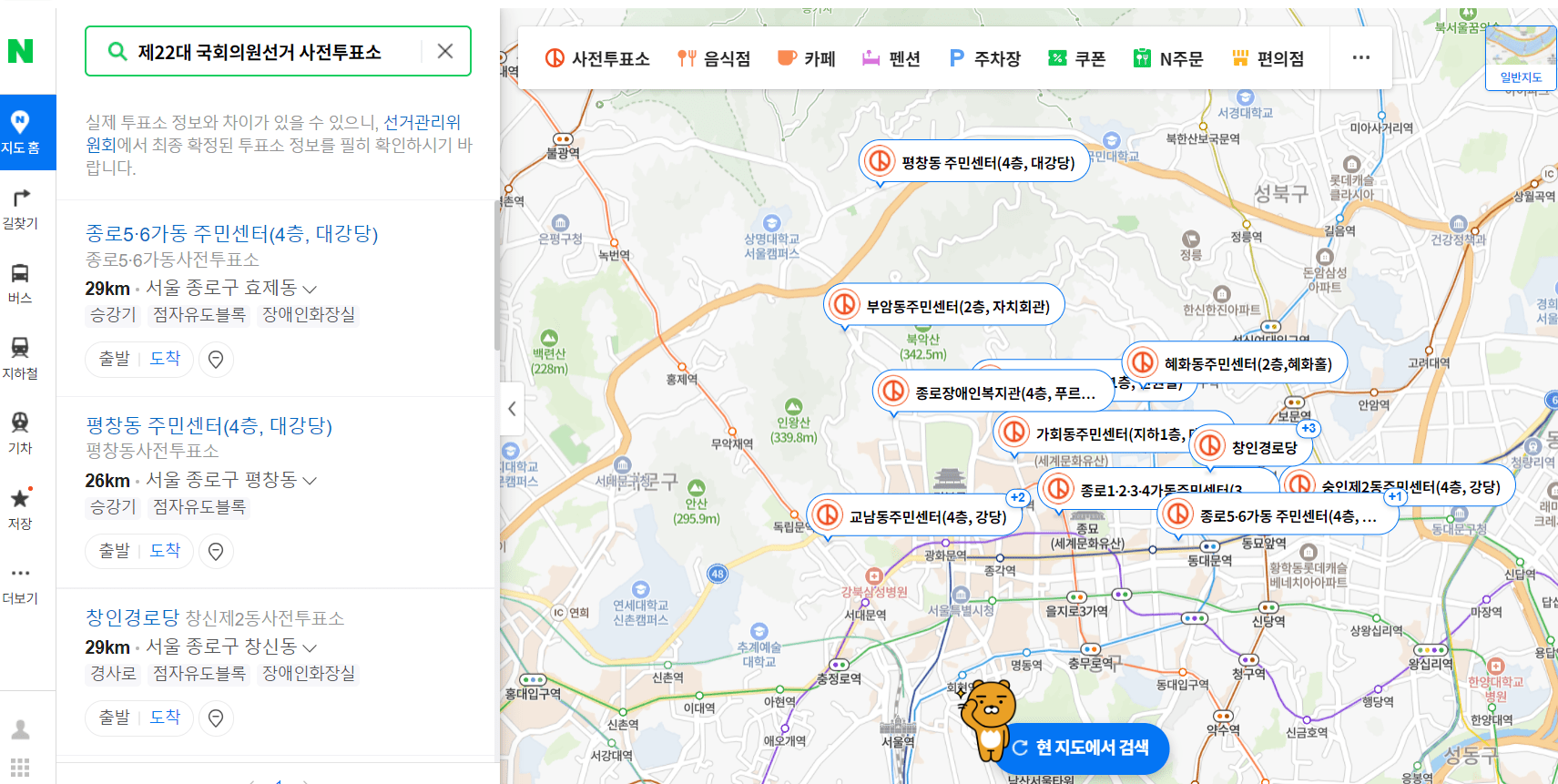Screen dimensions: 1558x784
Task: Click the 종로5·6가동 주민센터 map marker
Action: click(x=1278, y=515)
